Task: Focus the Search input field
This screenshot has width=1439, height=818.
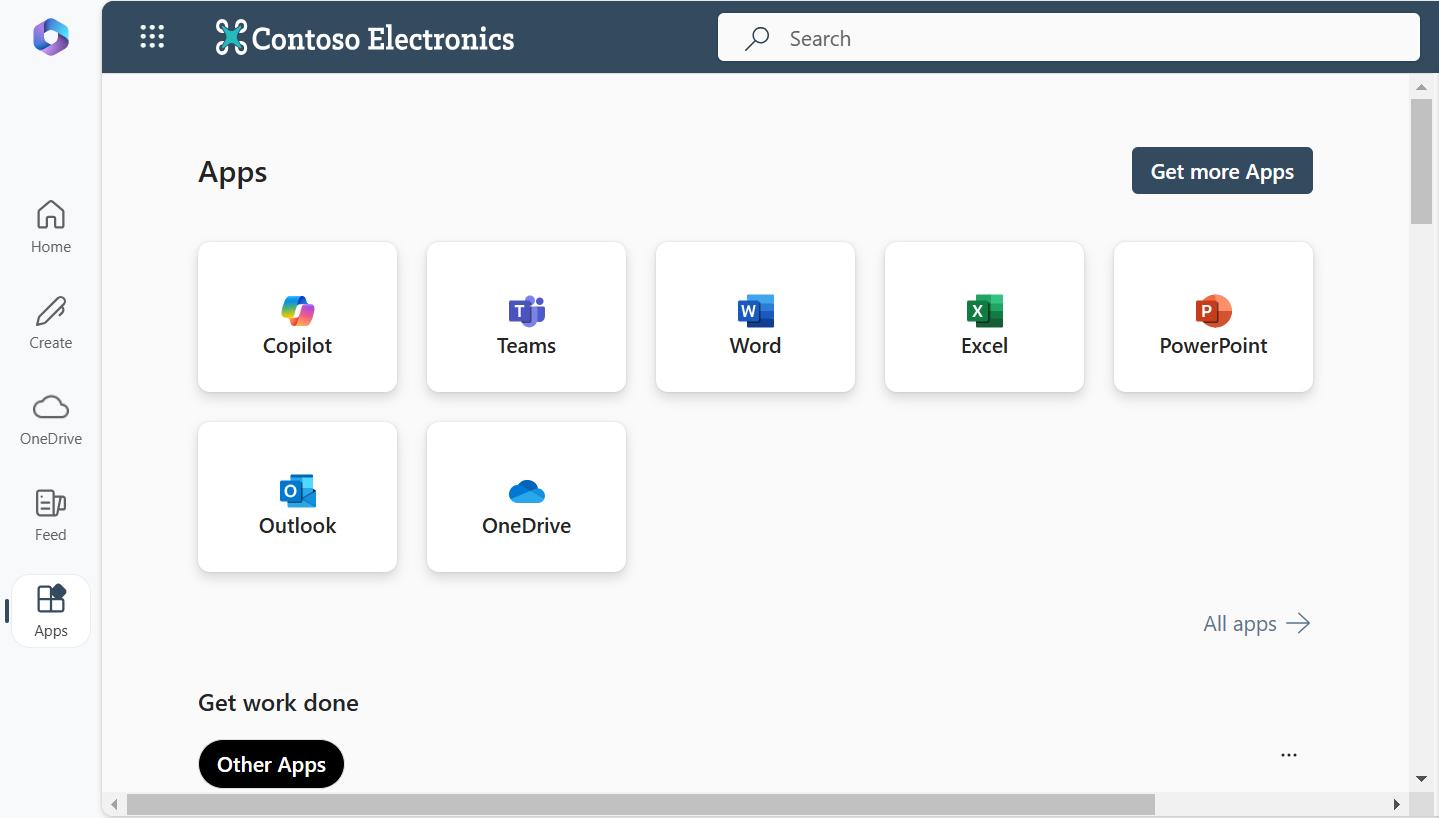Action: coord(1069,38)
